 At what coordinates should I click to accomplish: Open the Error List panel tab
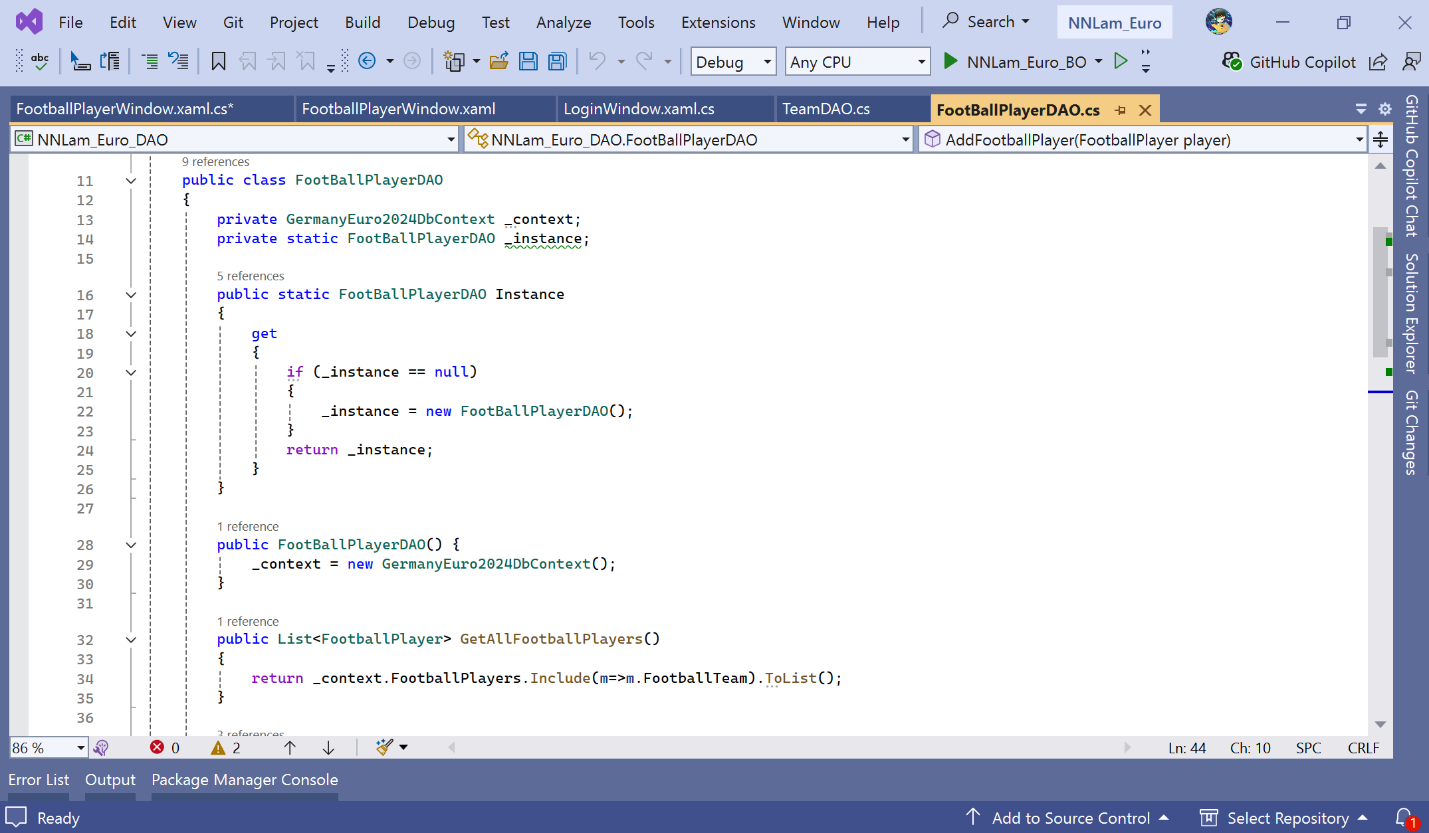(39, 779)
